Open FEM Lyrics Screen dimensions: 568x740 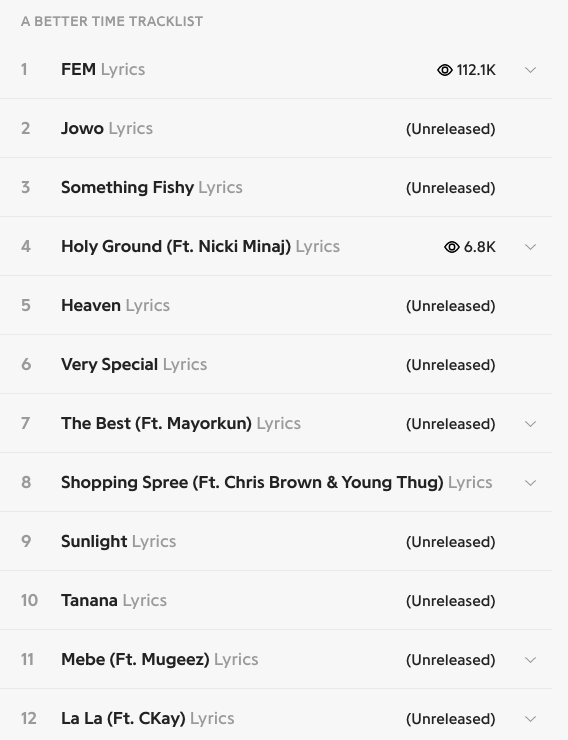103,69
